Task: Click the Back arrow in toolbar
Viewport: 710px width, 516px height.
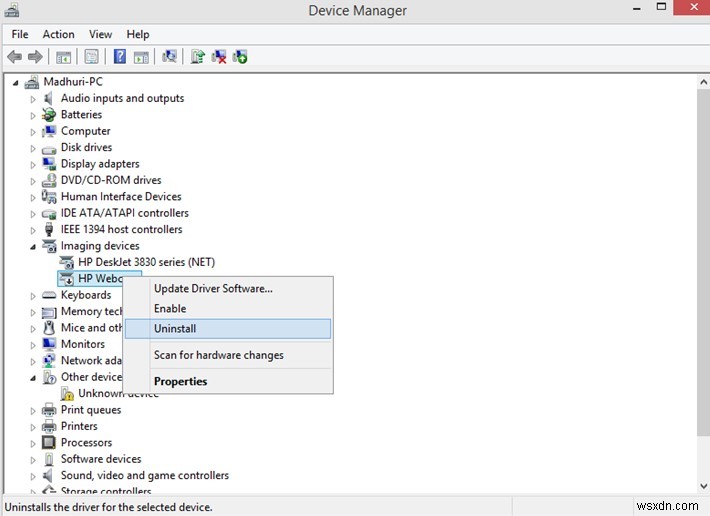Action: 14,57
